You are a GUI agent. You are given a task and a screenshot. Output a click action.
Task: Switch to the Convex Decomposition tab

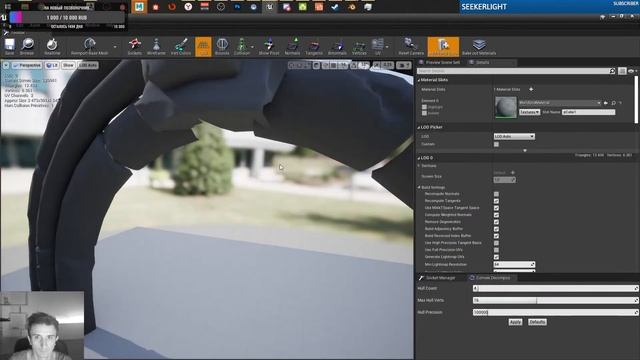pos(492,278)
